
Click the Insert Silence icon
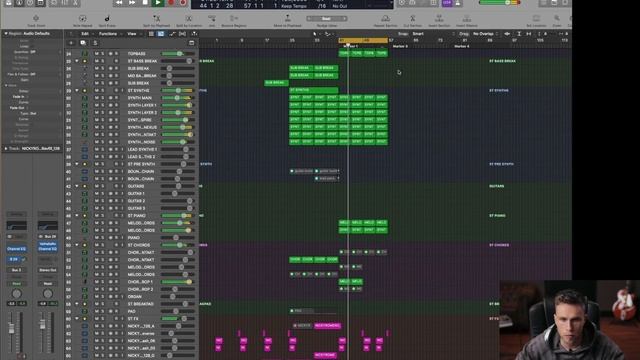pyautogui.click(x=467, y=18)
